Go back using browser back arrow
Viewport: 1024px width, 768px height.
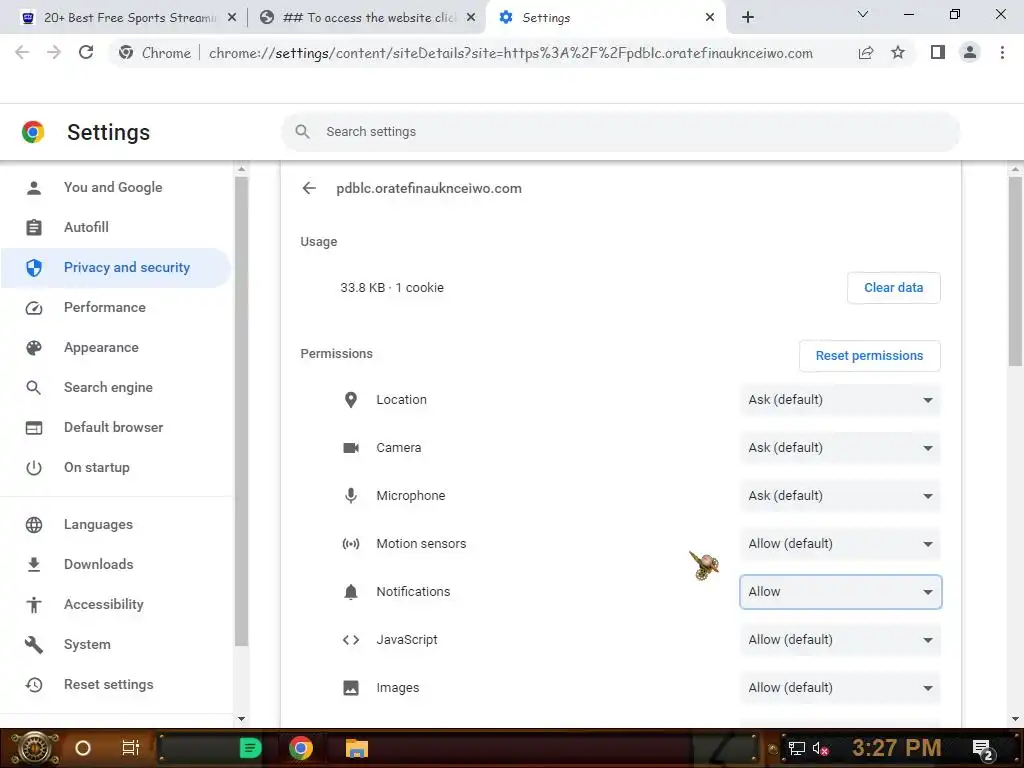22,53
